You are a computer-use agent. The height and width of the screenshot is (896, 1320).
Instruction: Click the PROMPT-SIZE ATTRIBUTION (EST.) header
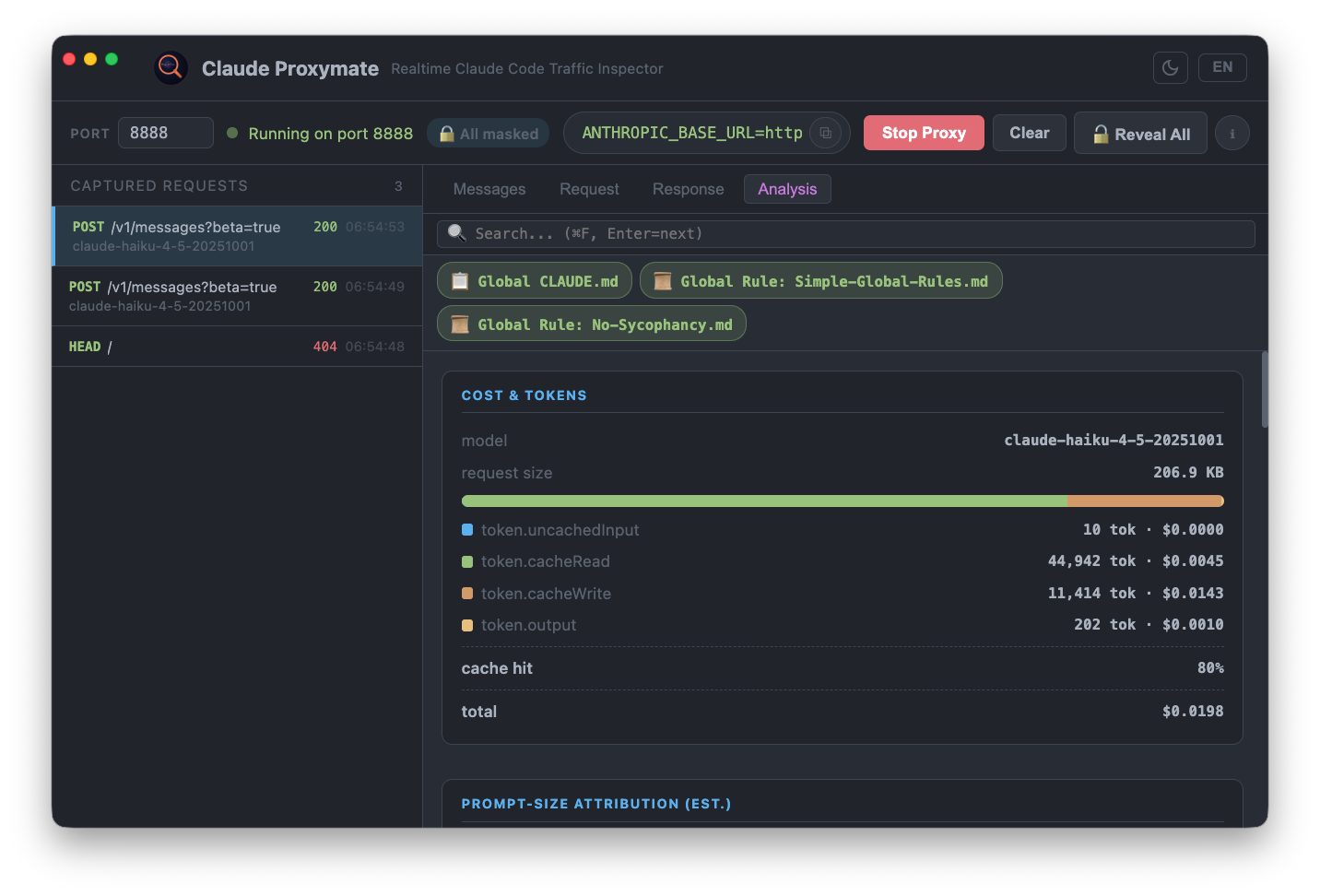(596, 804)
